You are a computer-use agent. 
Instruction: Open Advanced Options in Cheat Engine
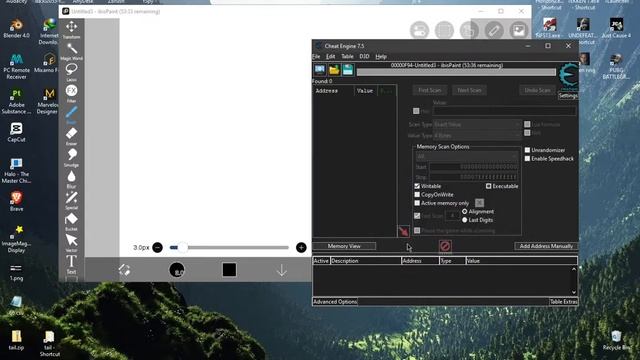[335, 302]
